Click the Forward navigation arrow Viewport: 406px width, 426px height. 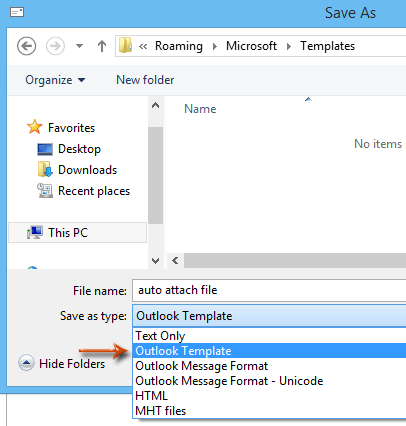point(55,46)
